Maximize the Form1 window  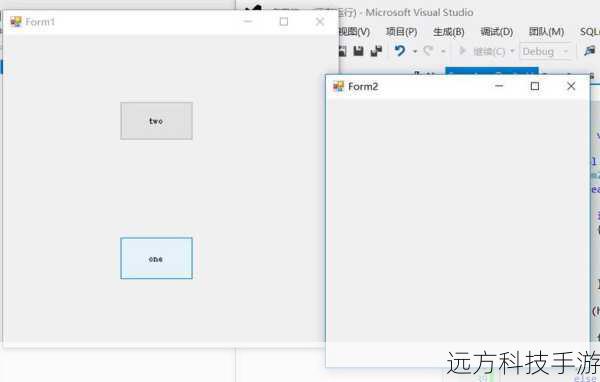[284, 21]
